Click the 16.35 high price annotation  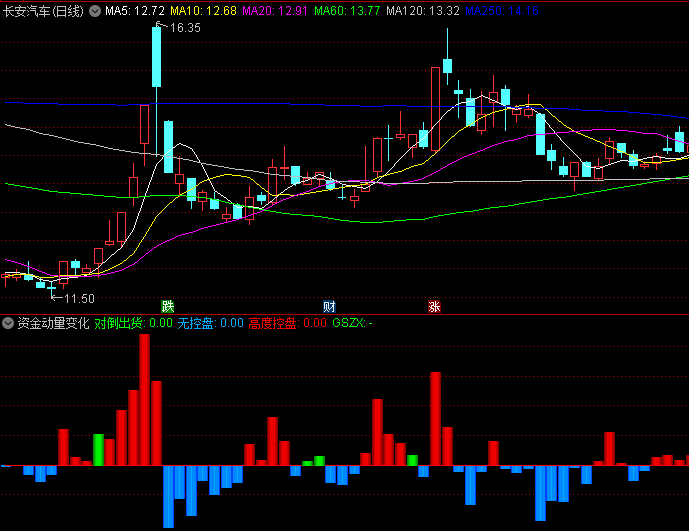185,28
